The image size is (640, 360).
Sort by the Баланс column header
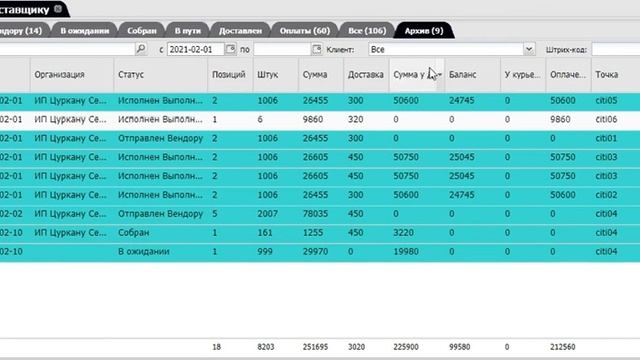tap(472, 75)
